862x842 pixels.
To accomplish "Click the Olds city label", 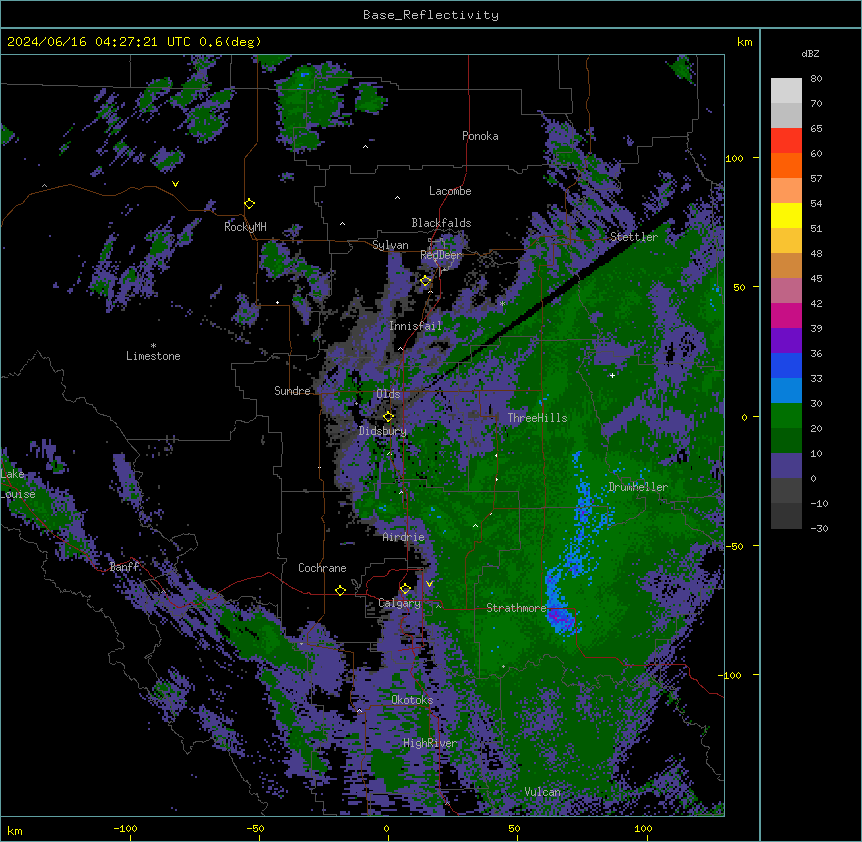I will [x=388, y=394].
